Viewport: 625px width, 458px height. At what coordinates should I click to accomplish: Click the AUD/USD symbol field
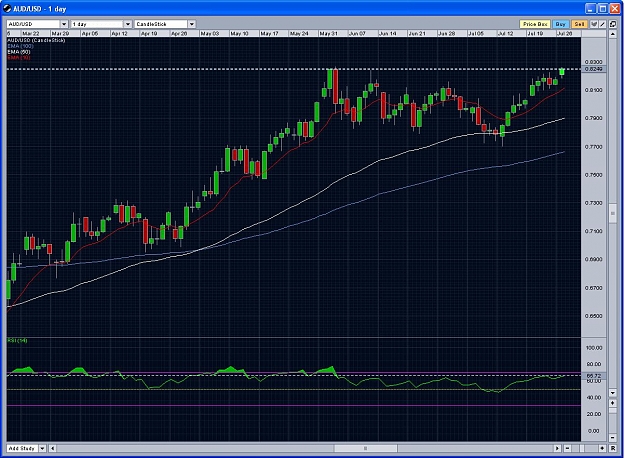click(x=33, y=24)
